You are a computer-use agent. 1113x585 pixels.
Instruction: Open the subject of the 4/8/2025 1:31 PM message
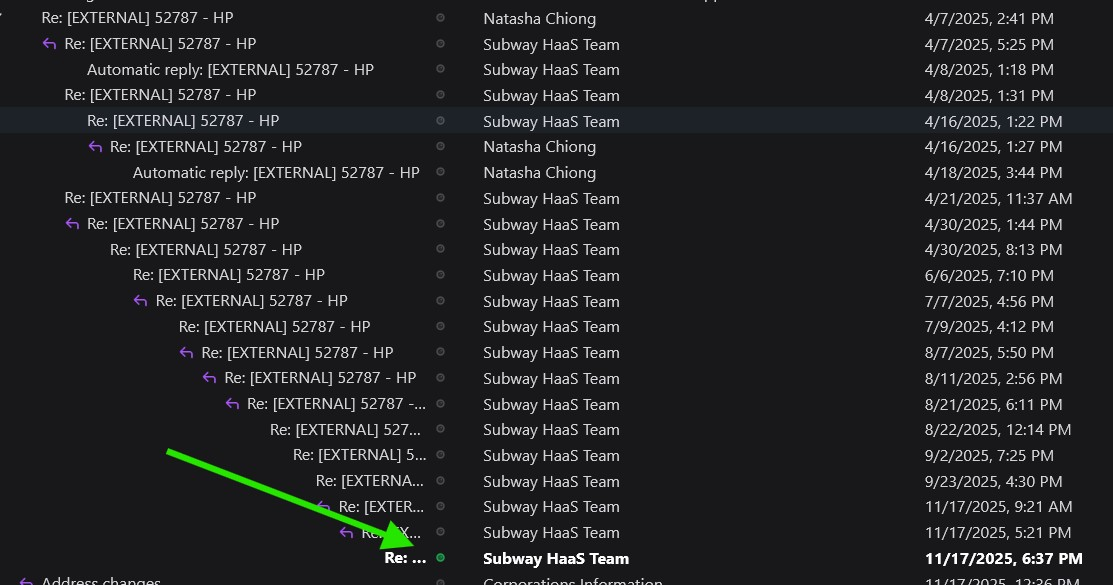[x=160, y=95]
